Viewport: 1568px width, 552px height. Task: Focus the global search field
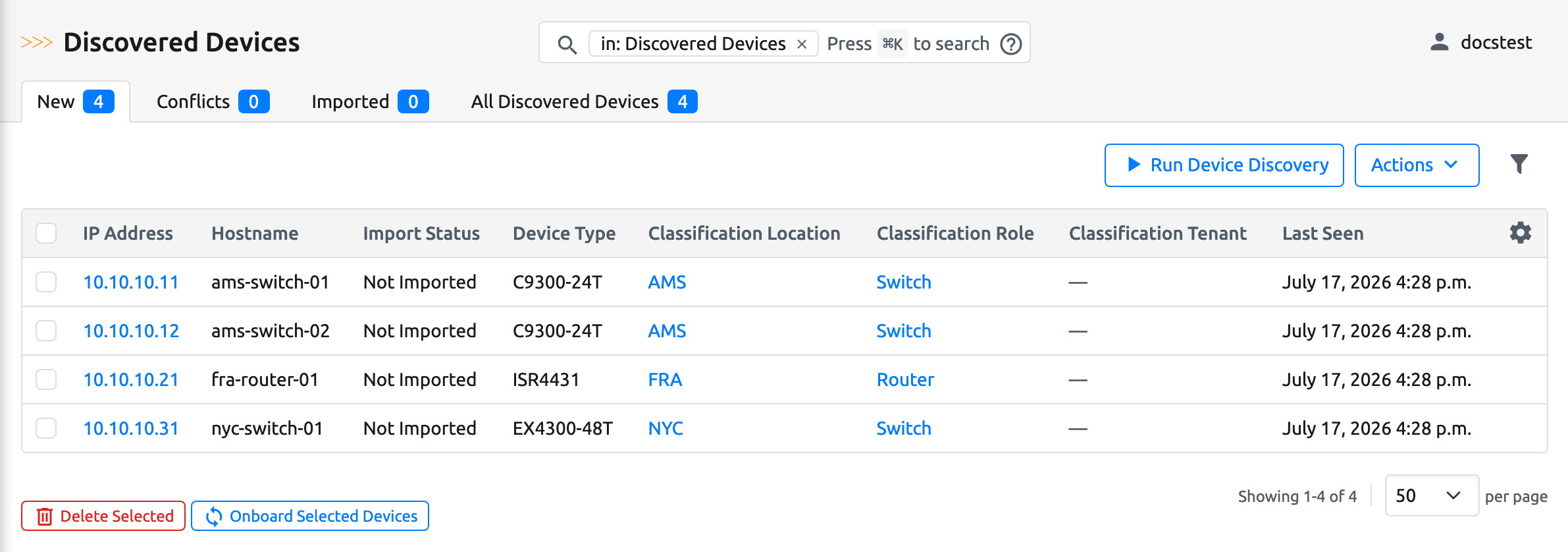pos(784,43)
